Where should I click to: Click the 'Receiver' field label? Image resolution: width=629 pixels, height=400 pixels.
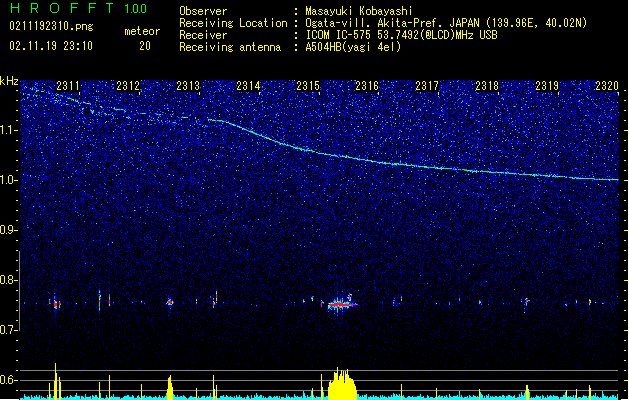coord(203,35)
